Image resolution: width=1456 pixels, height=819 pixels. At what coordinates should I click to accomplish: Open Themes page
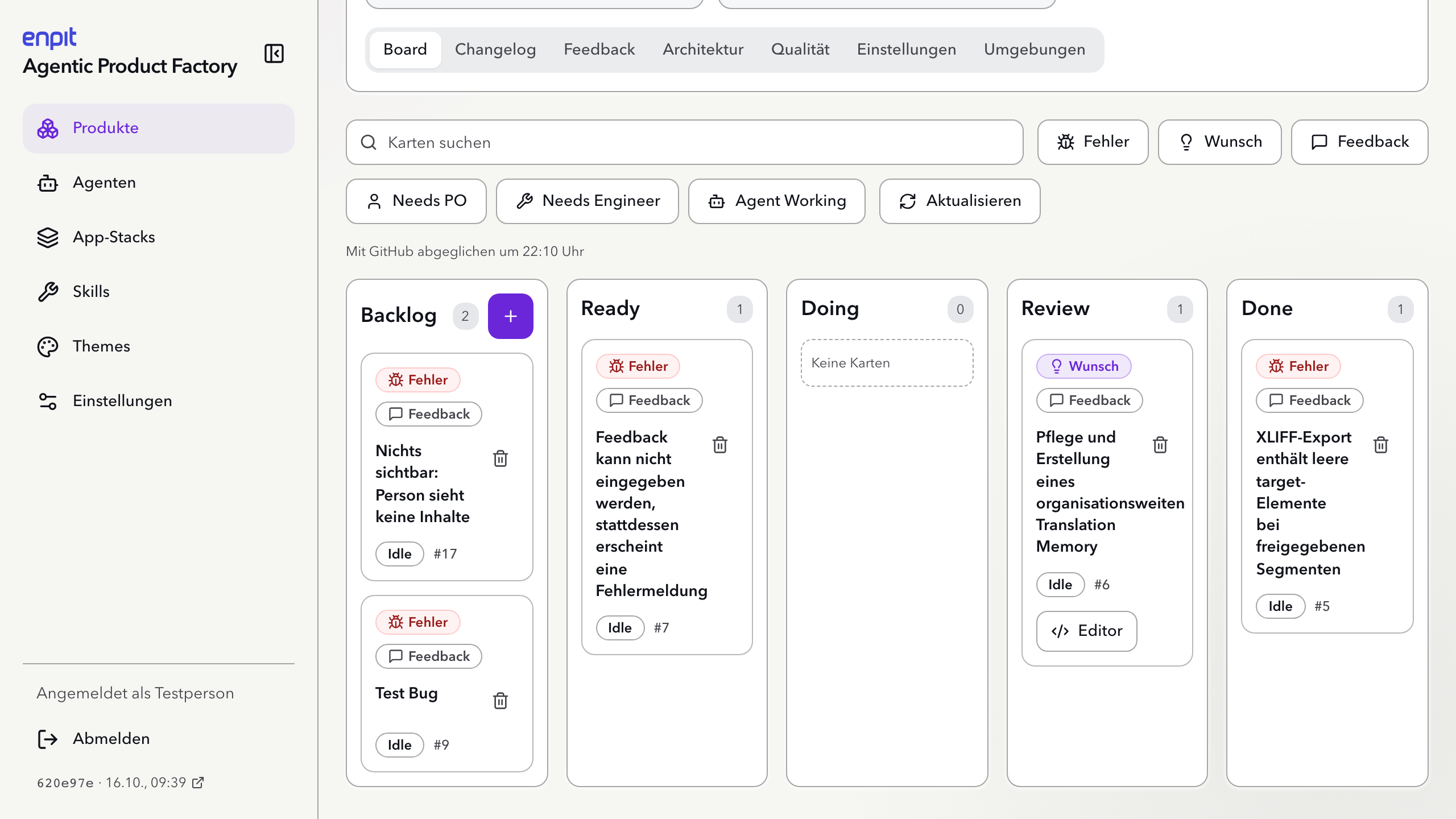tap(159, 346)
